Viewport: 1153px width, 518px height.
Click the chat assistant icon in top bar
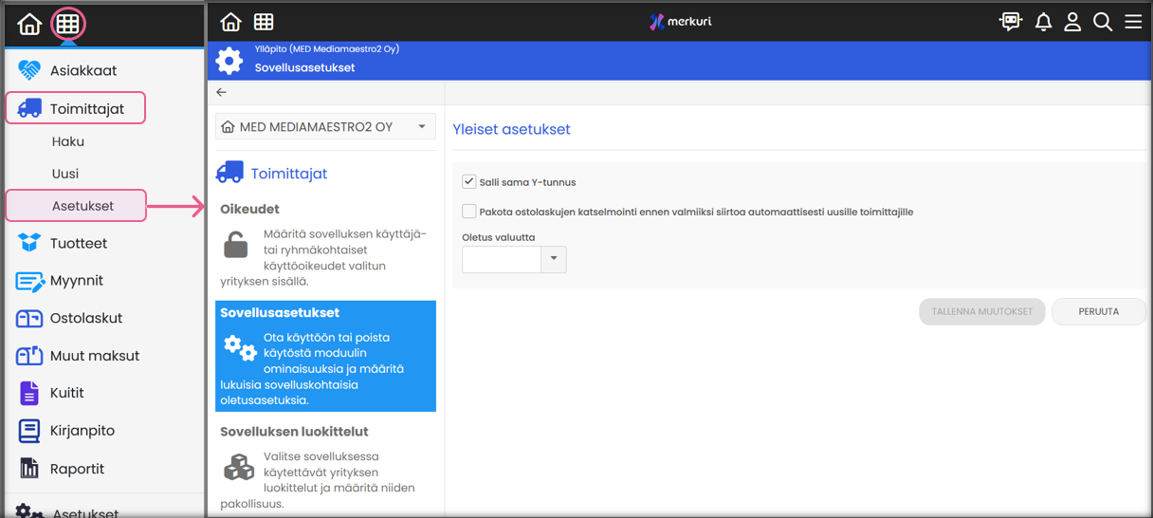tap(1010, 21)
